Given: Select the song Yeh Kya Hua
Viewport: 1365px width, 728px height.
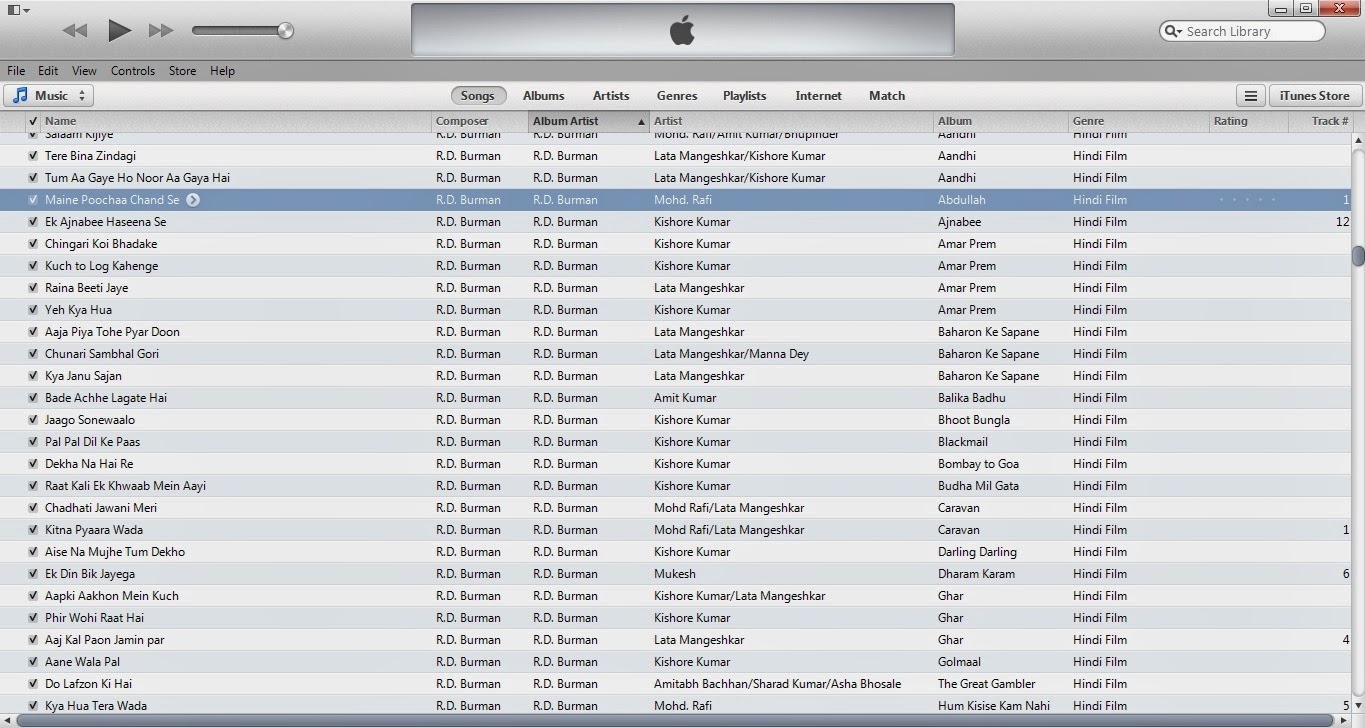Looking at the screenshot, I should (78, 310).
